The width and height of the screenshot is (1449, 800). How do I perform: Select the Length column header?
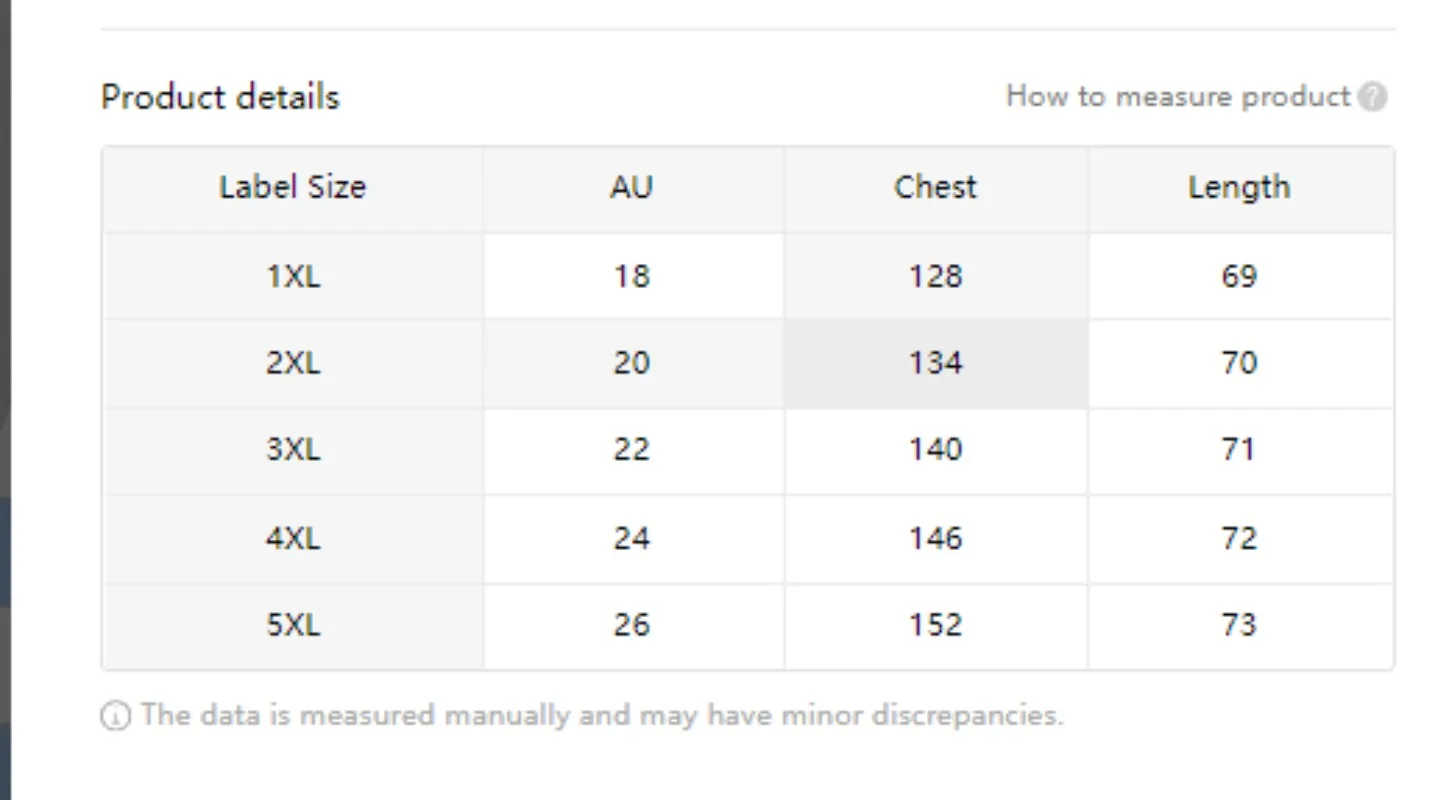pyautogui.click(x=1240, y=189)
